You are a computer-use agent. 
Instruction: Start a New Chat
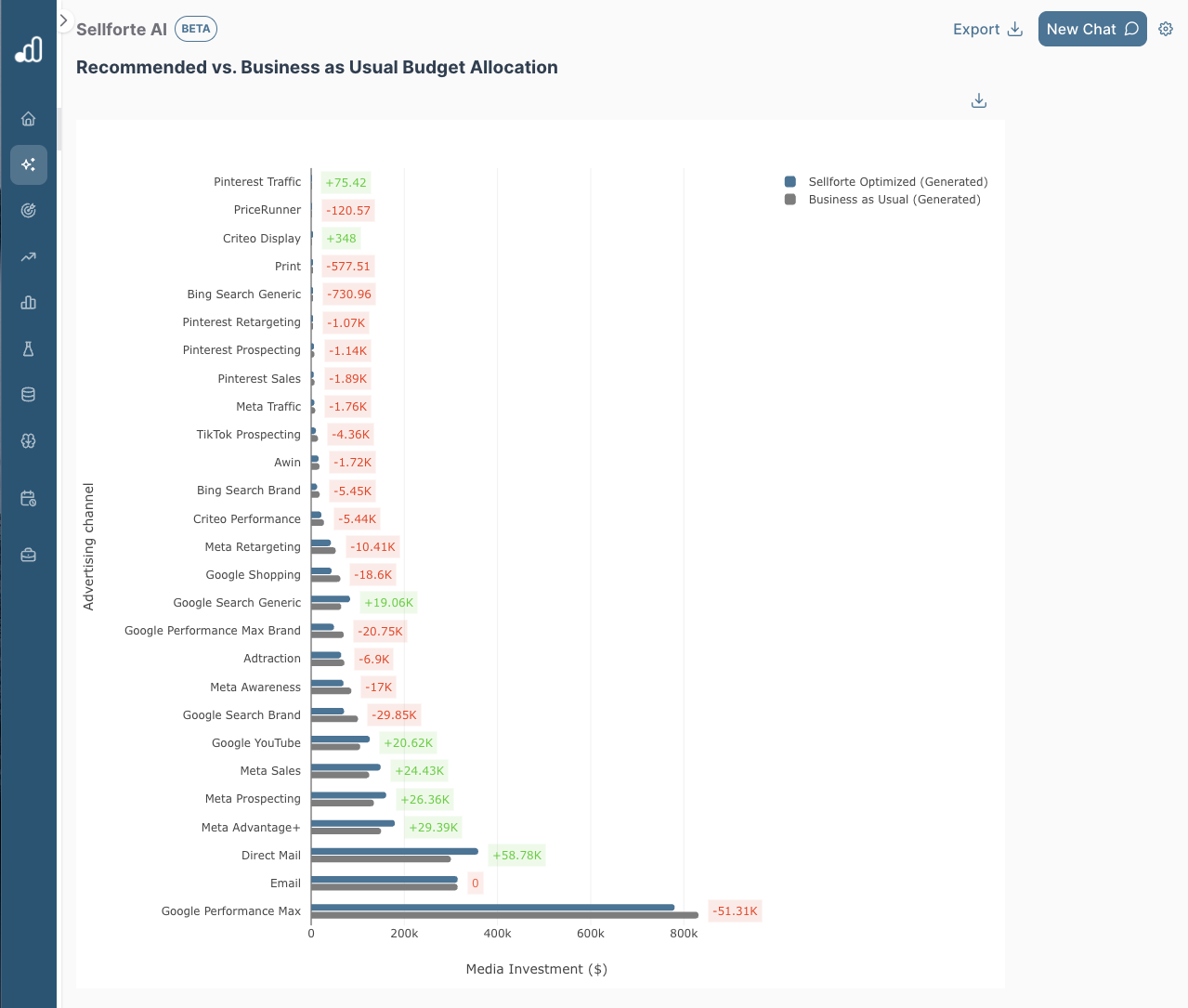pos(1092,30)
